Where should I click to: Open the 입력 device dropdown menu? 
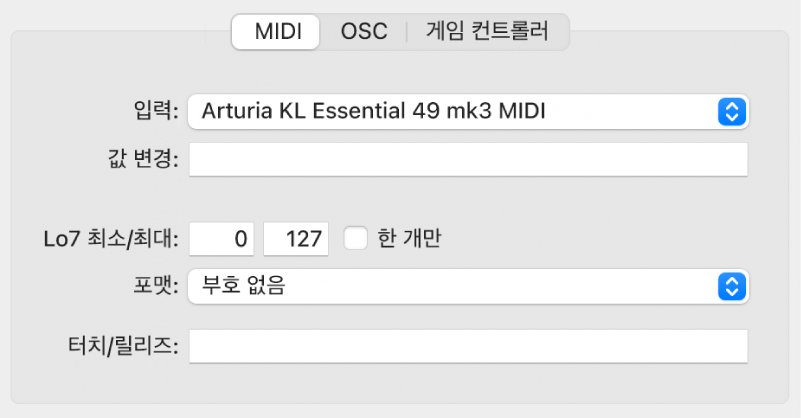pyautogui.click(x=467, y=111)
